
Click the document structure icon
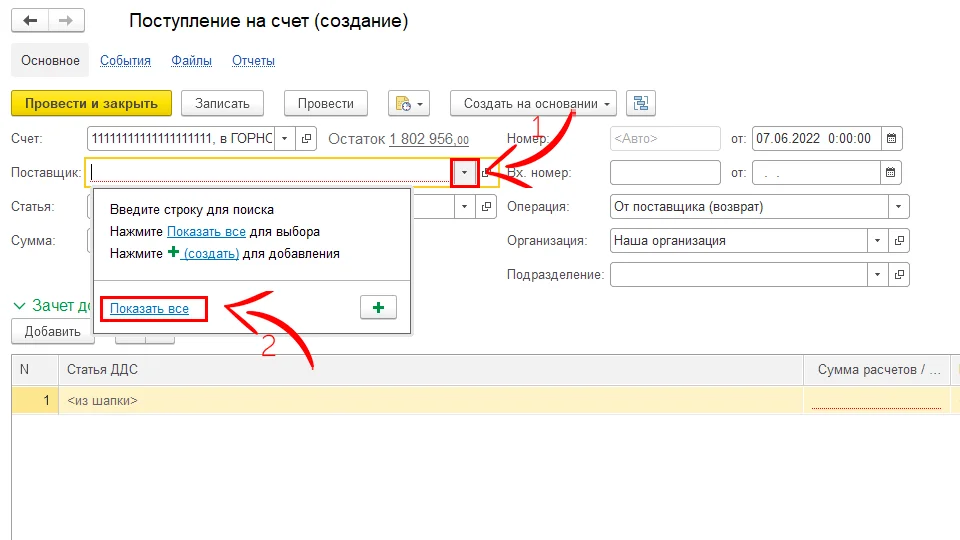pos(640,103)
